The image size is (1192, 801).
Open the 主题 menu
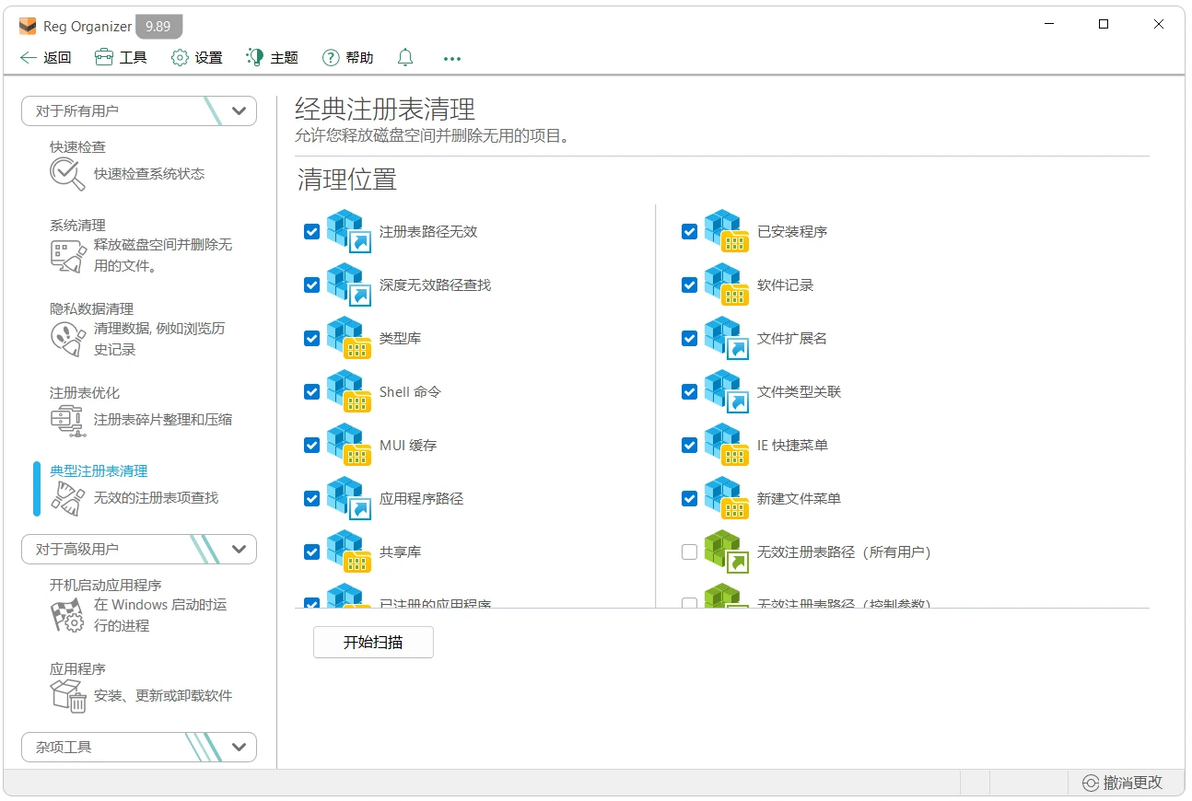pos(272,58)
